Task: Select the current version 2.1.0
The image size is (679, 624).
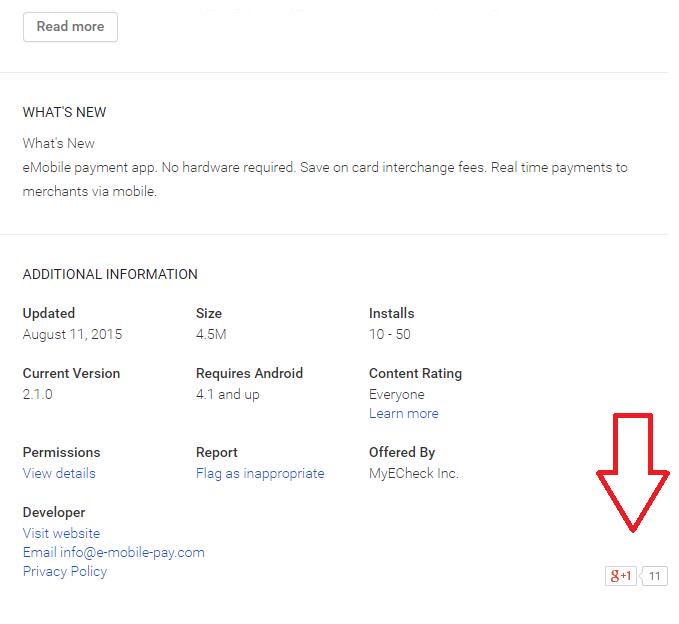Action: point(37,394)
